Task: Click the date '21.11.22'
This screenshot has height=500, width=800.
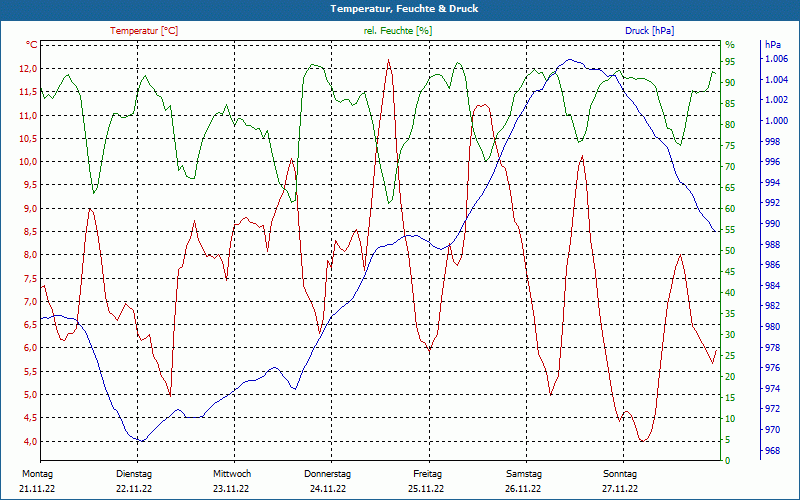Action: click(37, 489)
